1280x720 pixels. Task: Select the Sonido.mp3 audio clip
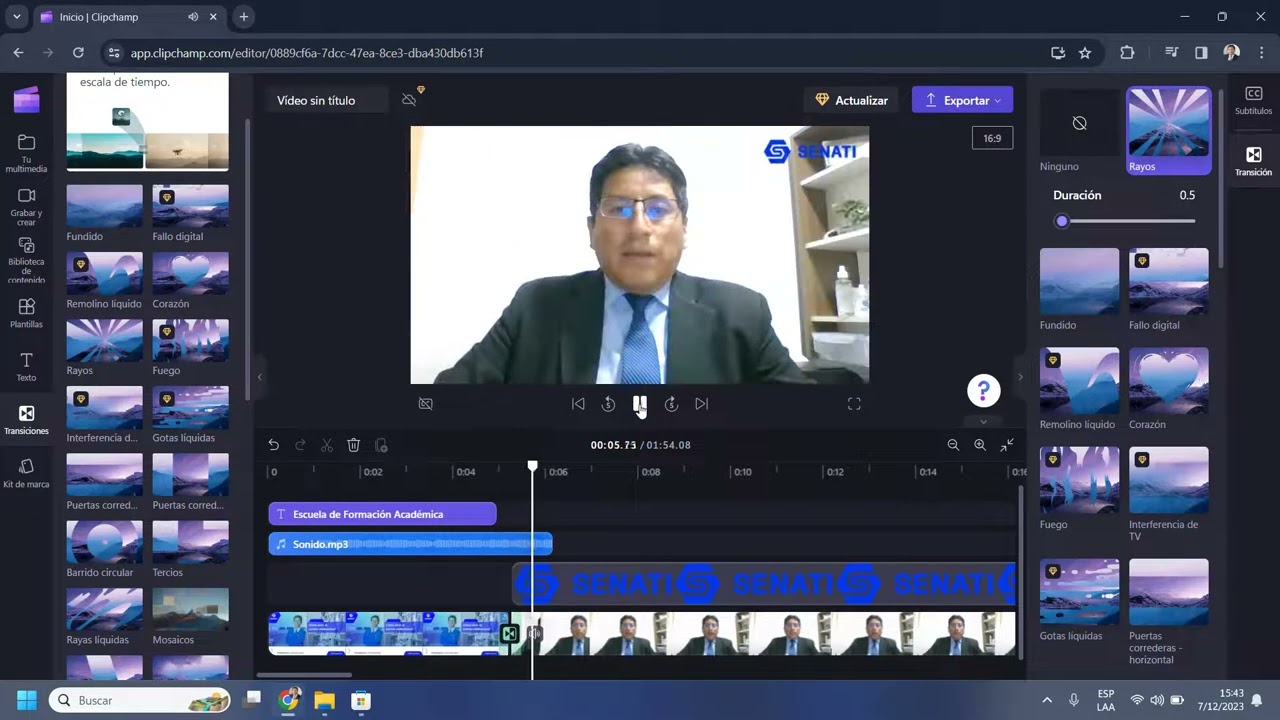[410, 544]
